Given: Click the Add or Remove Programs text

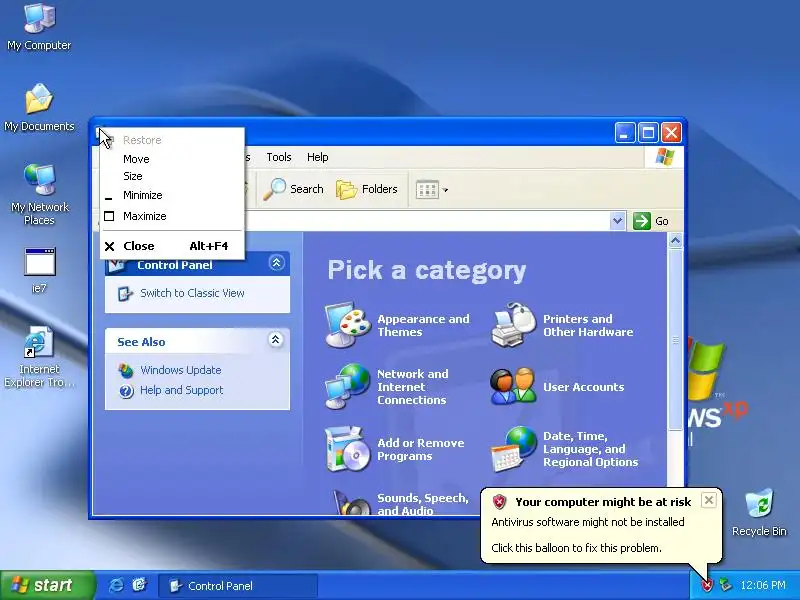Looking at the screenshot, I should tap(420, 449).
